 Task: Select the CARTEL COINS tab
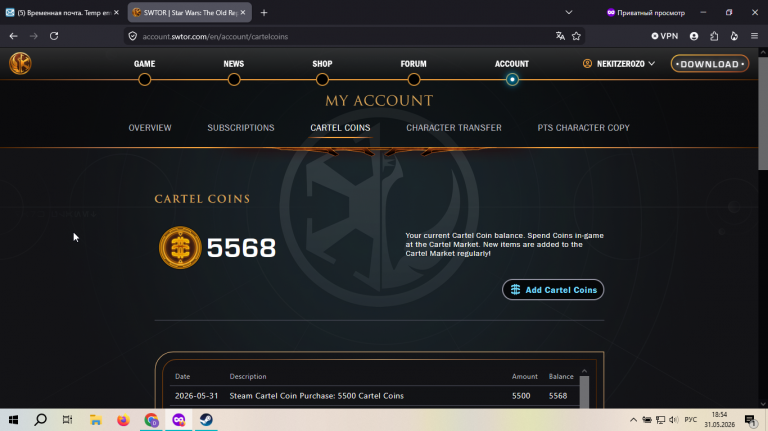coord(340,128)
